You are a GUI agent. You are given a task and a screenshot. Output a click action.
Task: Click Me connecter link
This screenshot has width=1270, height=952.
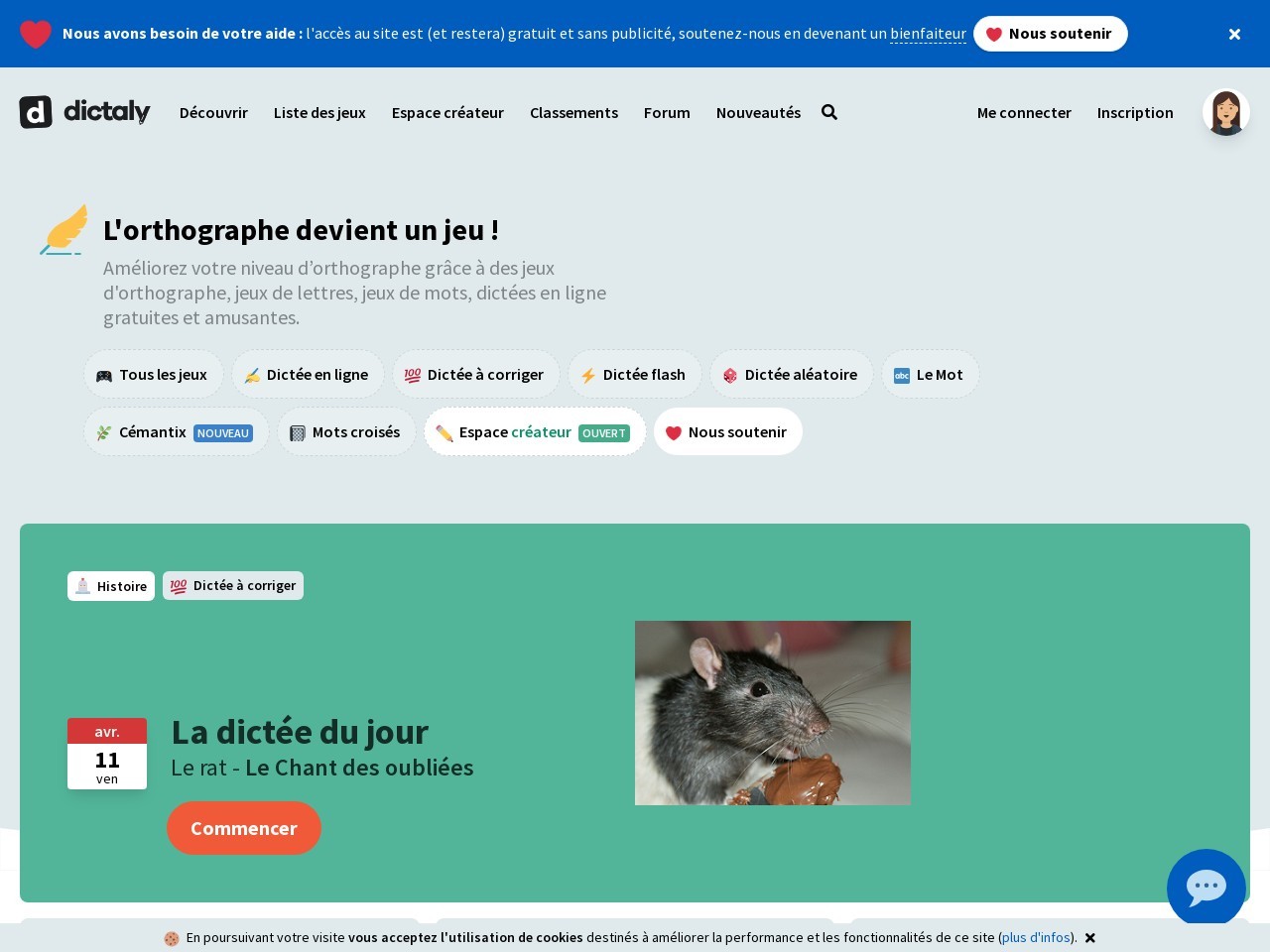pyautogui.click(x=1024, y=112)
